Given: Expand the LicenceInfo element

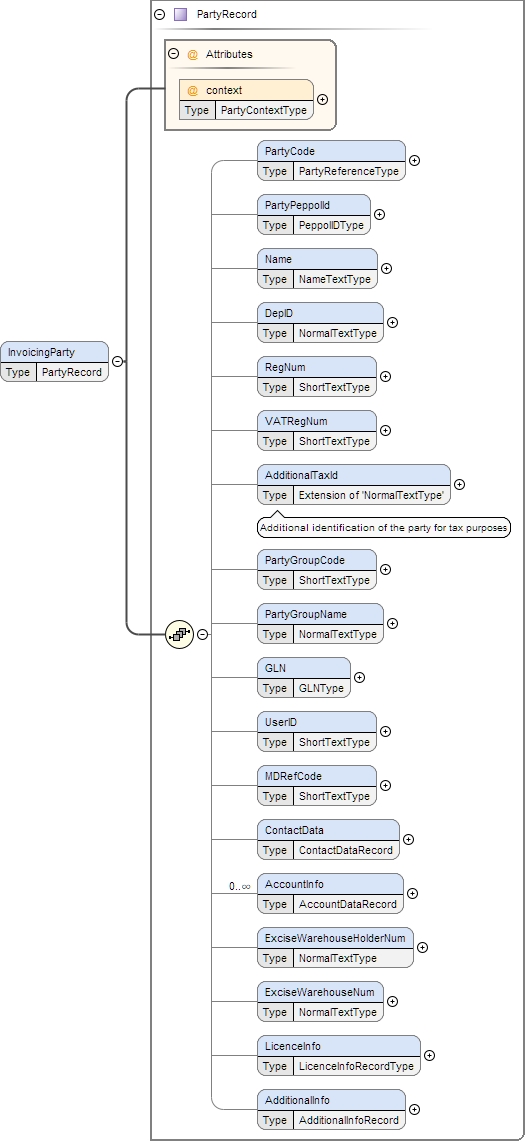Looking at the screenshot, I should (429, 1055).
